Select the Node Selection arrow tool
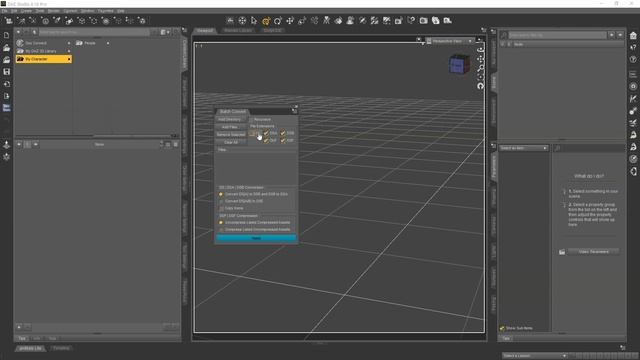 [x=254, y=21]
